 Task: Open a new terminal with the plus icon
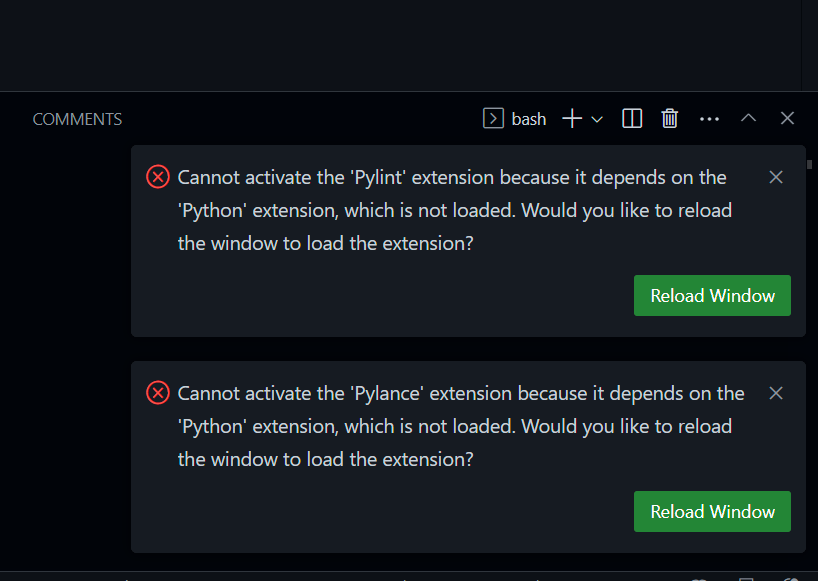coord(569,118)
